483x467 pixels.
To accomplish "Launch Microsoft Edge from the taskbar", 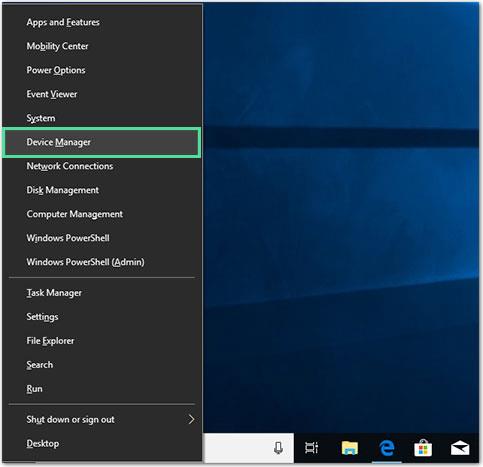I will click(387, 448).
